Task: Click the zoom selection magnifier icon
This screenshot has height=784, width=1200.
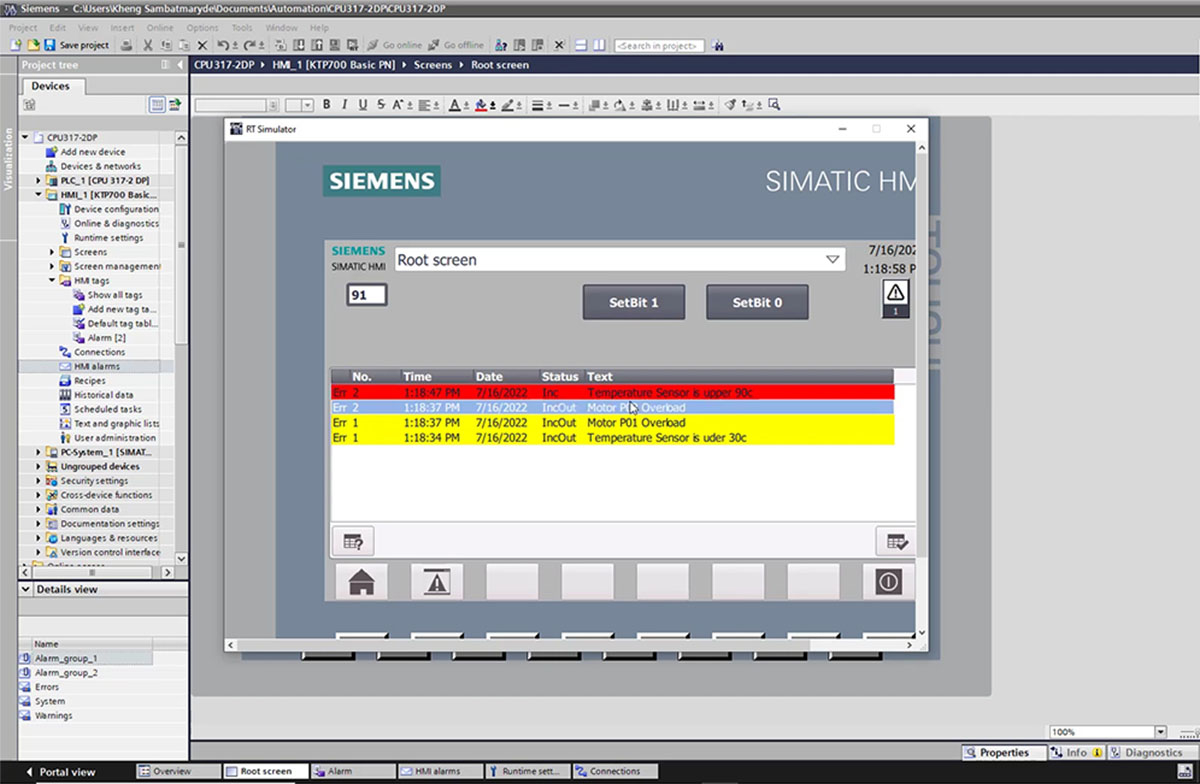Action: [x=773, y=104]
